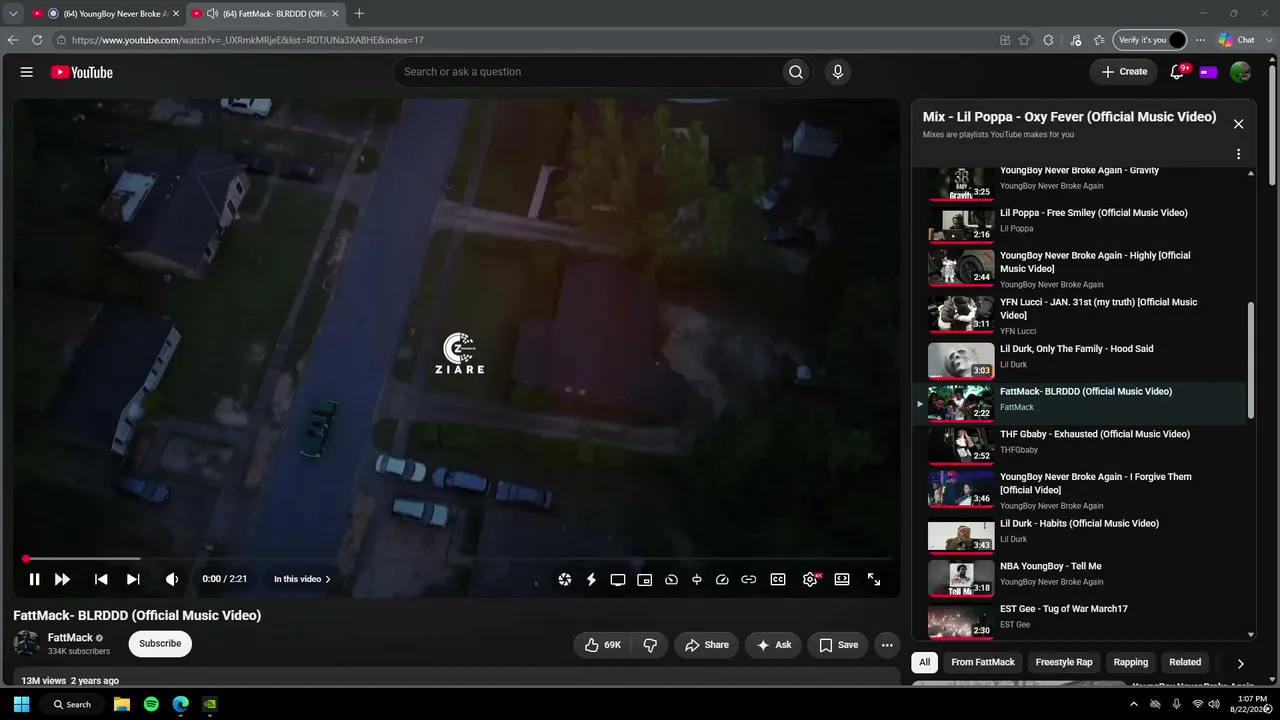Select the 'All' filter chip
The image size is (1280, 720).
pyautogui.click(x=925, y=662)
